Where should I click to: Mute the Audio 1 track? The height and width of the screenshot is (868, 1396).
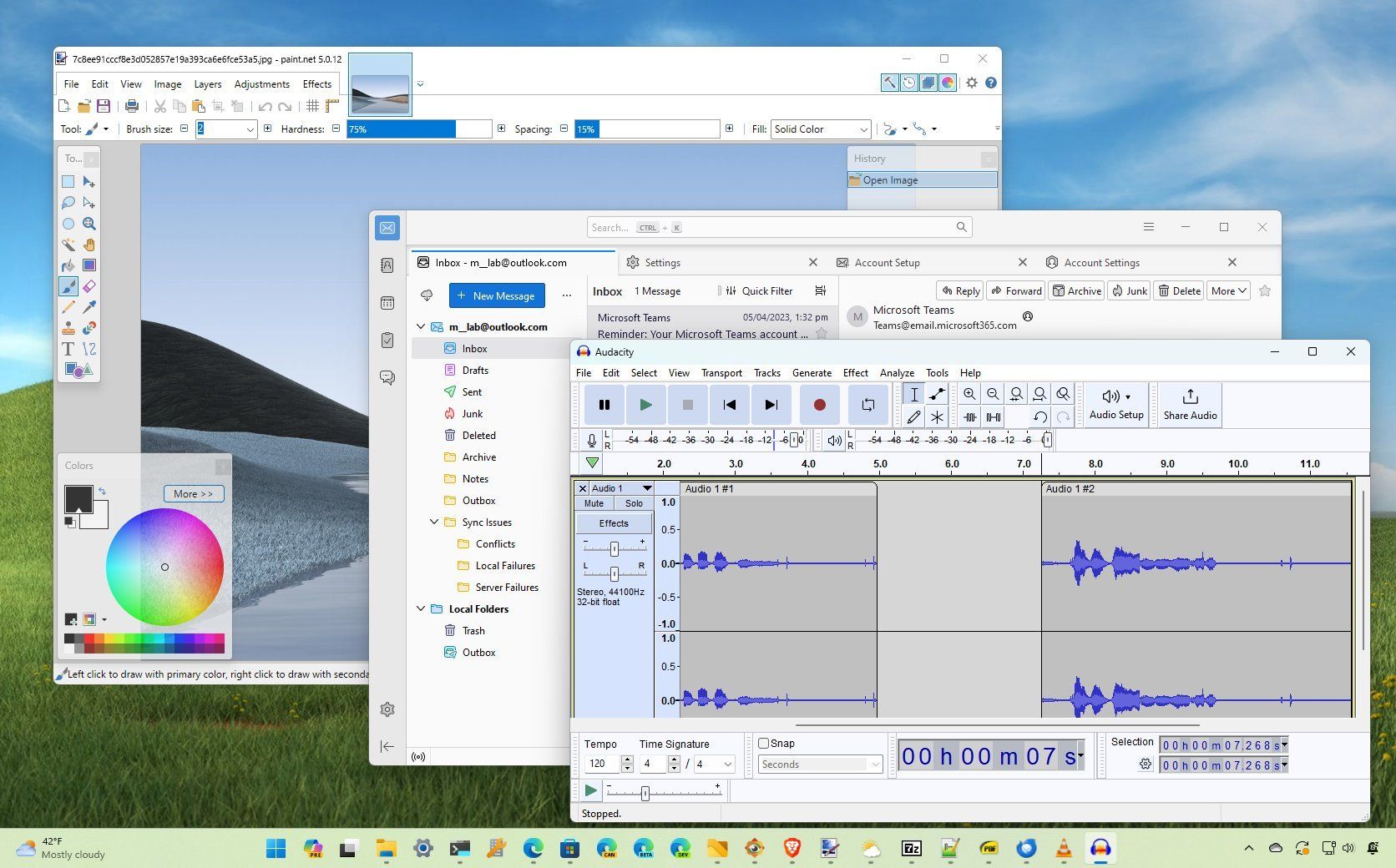click(x=594, y=503)
